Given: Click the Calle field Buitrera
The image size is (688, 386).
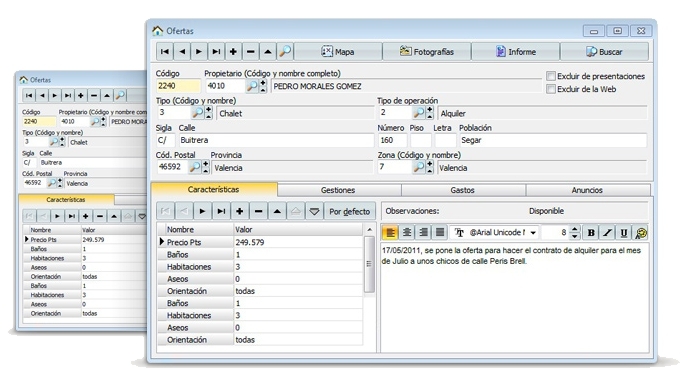Looking at the screenshot, I should 276,140.
